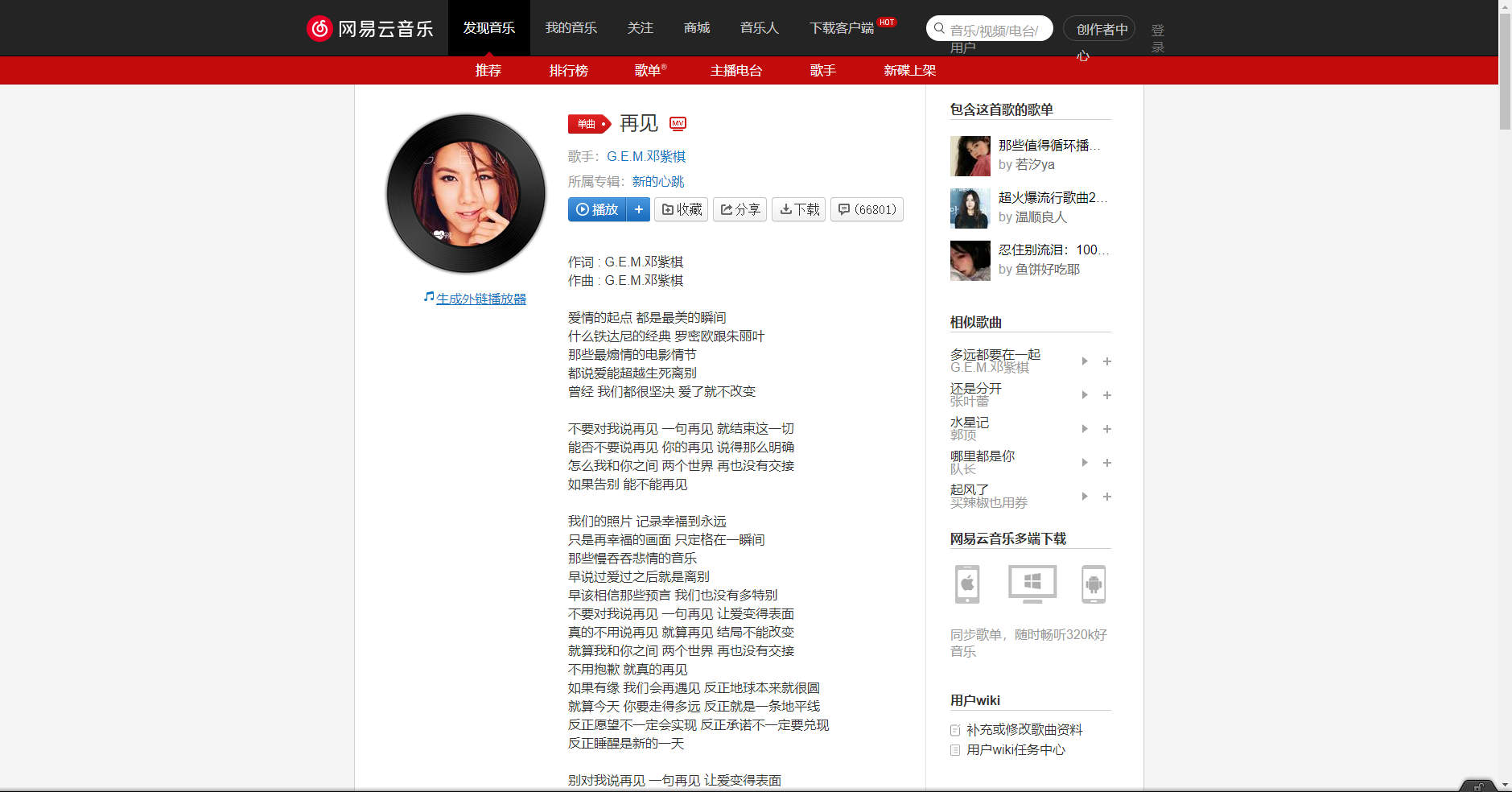Open playlist 那些值得循环播 via its cover thumbnail

pos(970,155)
